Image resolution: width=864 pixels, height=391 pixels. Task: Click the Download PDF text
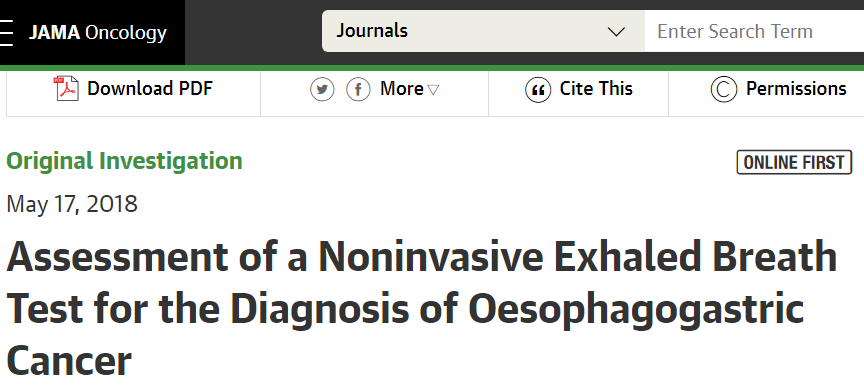(150, 89)
